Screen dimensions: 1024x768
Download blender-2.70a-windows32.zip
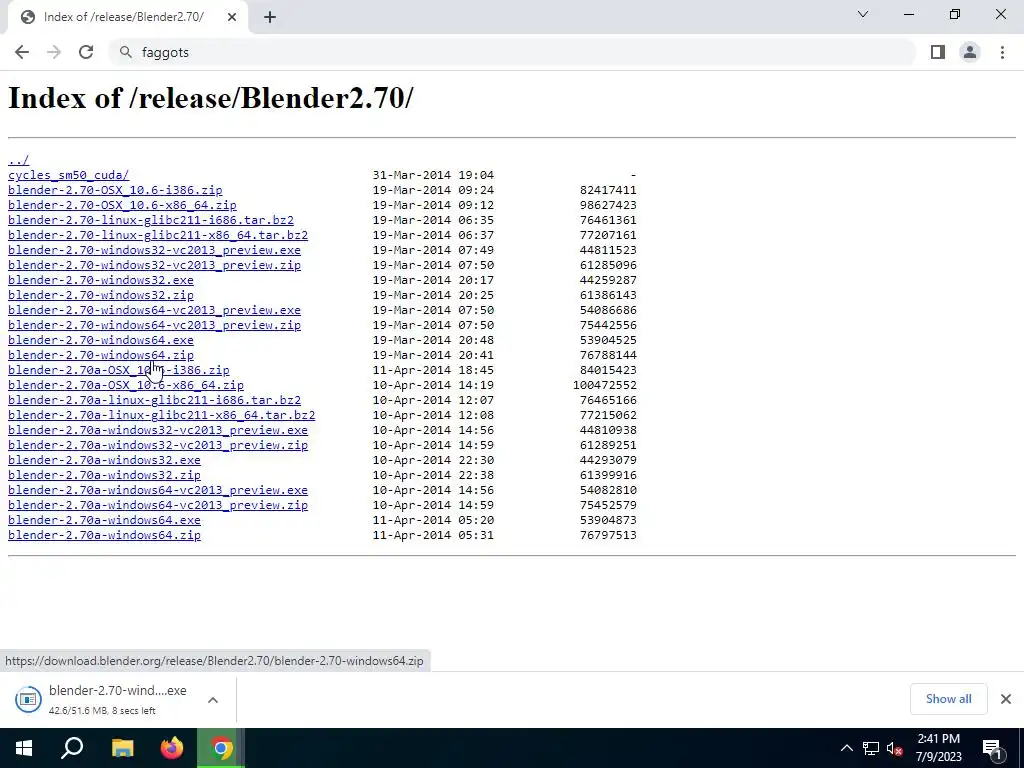[x=104, y=475]
